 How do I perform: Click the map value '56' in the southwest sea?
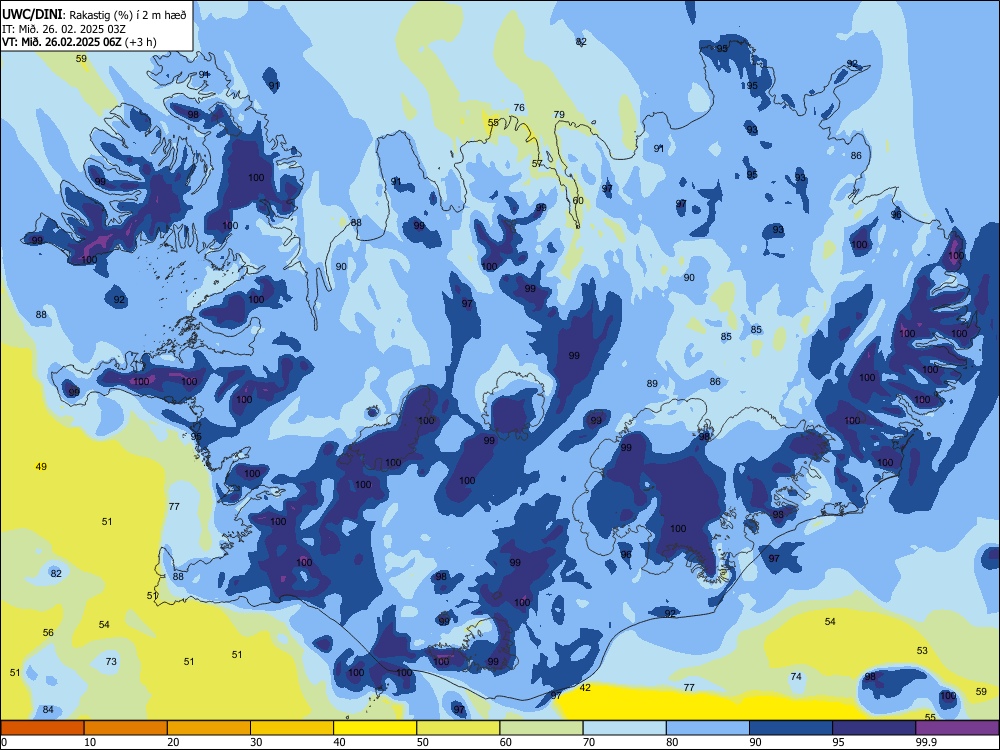coord(48,632)
